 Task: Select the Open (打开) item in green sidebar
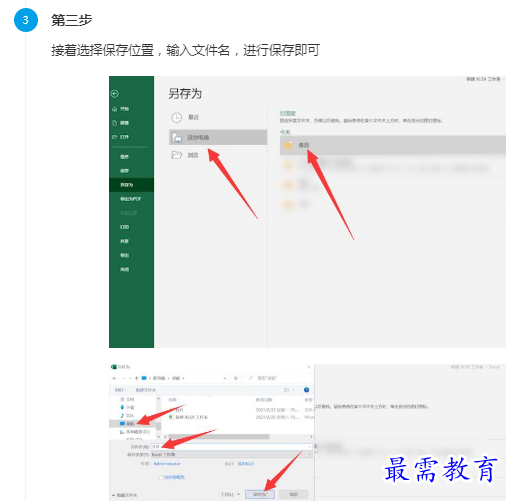coord(121,137)
